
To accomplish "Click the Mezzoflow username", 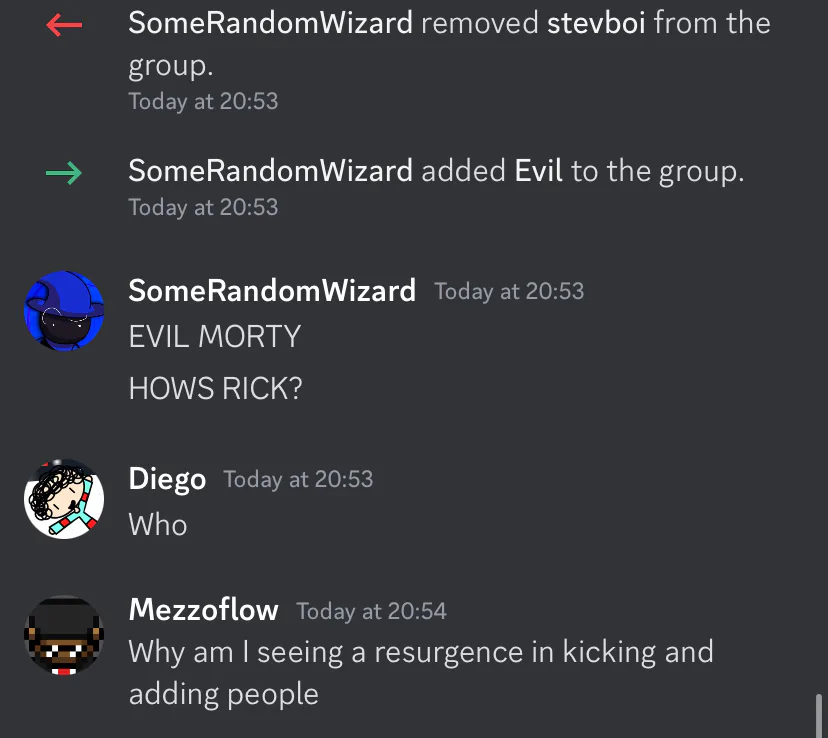I will [203, 610].
